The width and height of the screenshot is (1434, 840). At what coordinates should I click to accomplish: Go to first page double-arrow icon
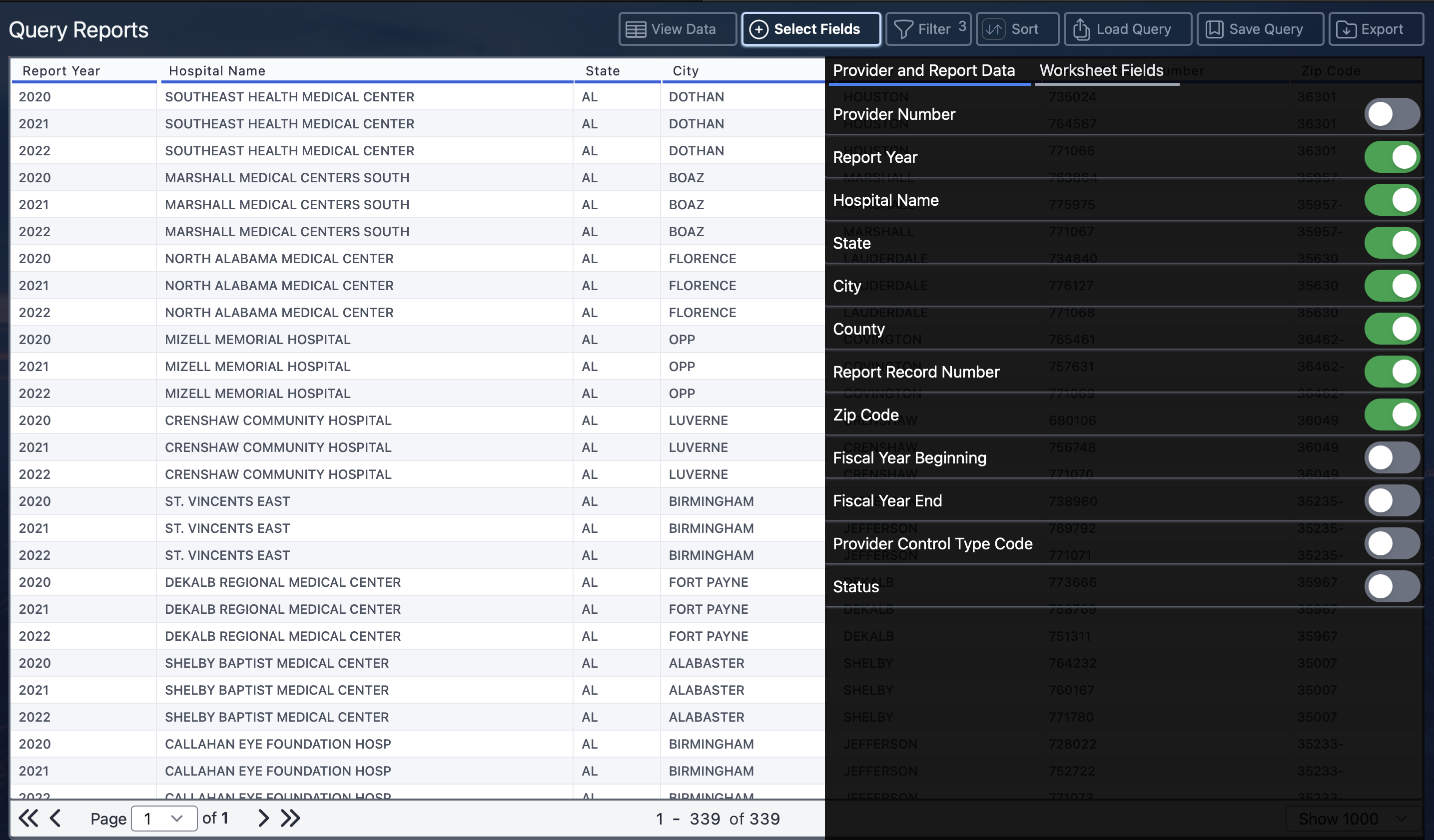coord(28,818)
